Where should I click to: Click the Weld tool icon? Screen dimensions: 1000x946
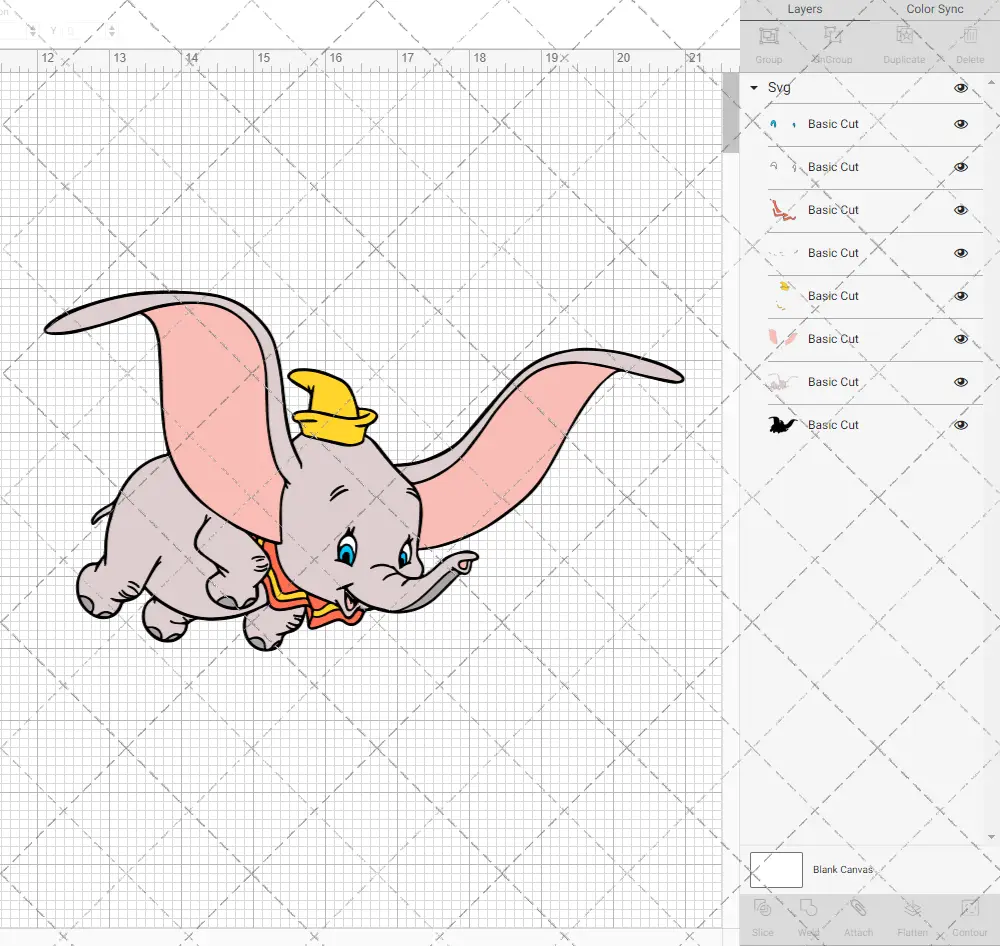pos(808,908)
